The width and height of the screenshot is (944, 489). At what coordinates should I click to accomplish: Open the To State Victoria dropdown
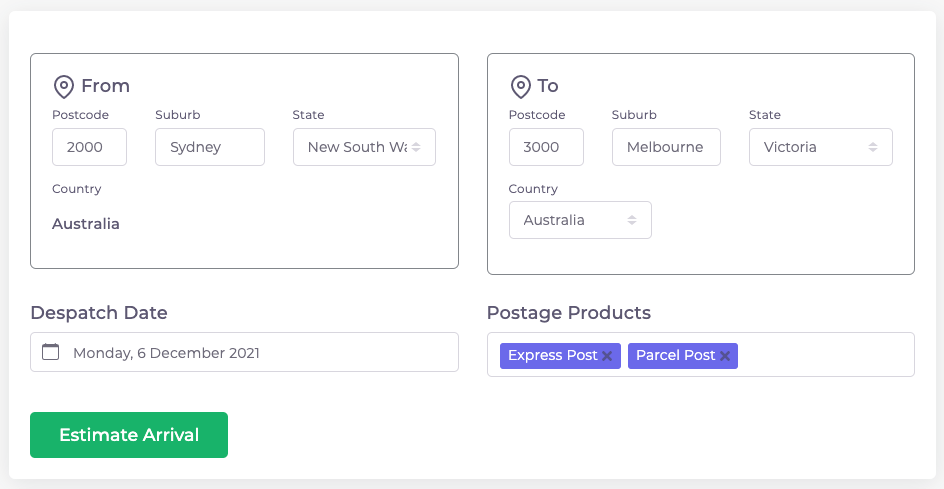coord(821,147)
